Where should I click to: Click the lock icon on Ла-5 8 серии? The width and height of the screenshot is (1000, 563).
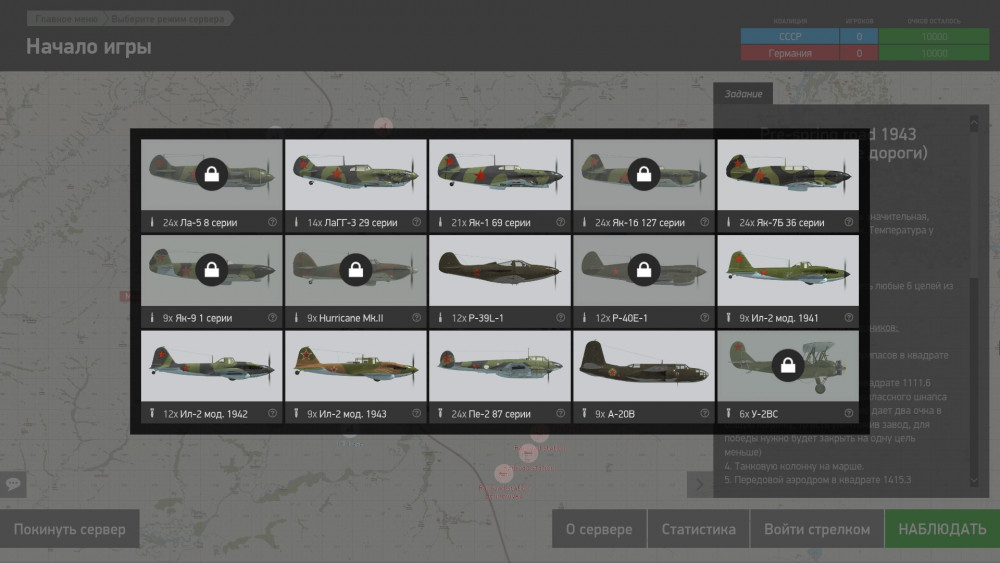coord(211,174)
